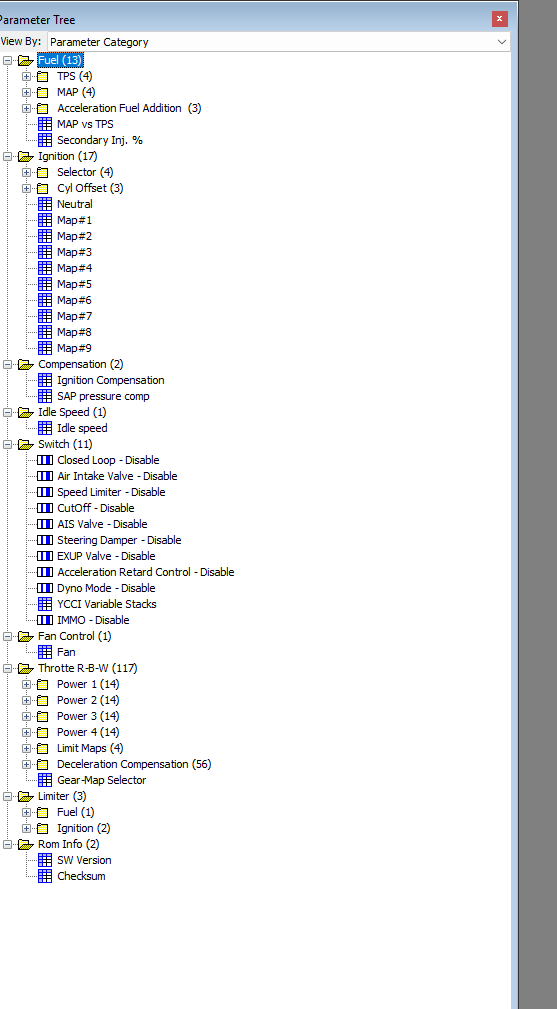Toggle the Speed Limiter - Disable switch
Viewport: 557px width, 1009px height.
pos(45,492)
